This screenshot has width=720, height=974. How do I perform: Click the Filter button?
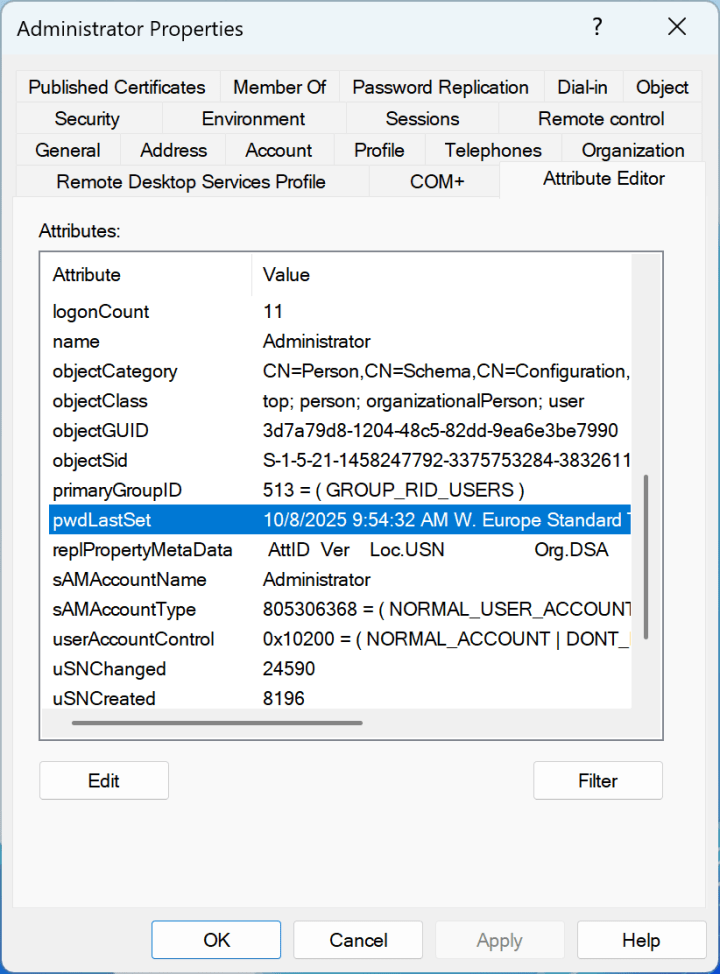(x=597, y=780)
